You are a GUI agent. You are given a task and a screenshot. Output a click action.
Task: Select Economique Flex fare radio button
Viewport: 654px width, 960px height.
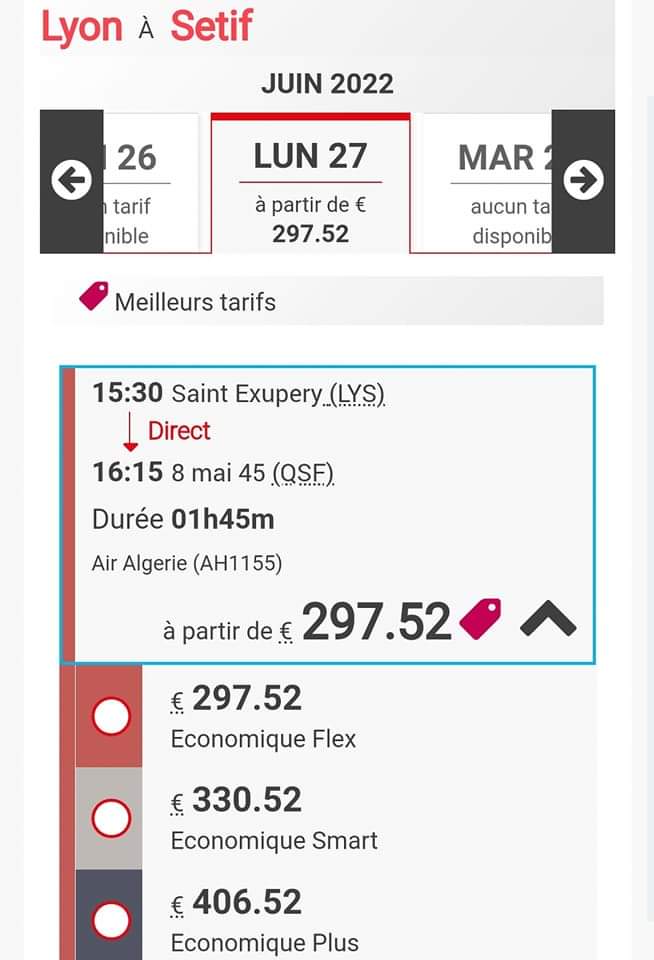[x=111, y=716]
